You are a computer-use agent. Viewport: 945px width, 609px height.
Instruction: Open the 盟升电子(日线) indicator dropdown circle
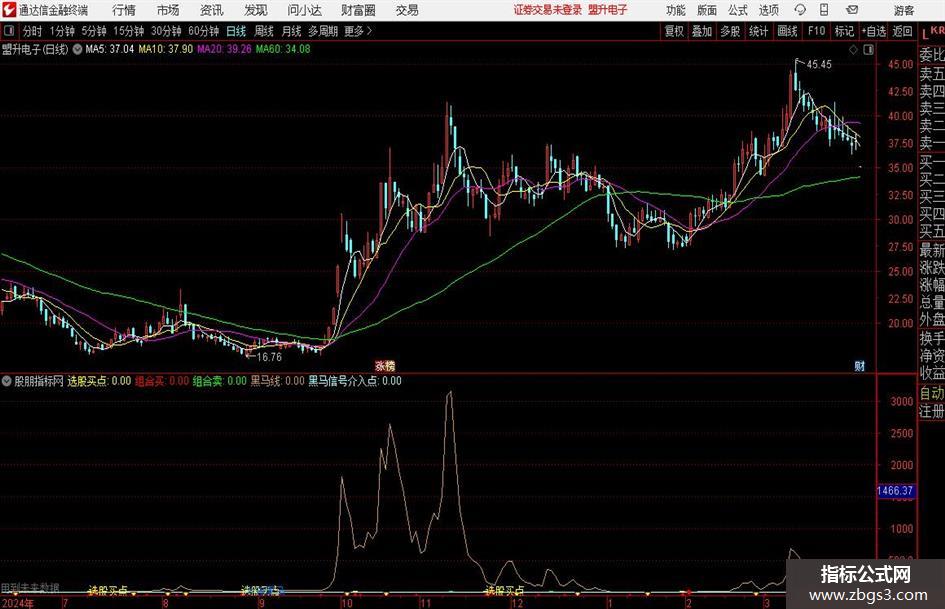[77, 49]
